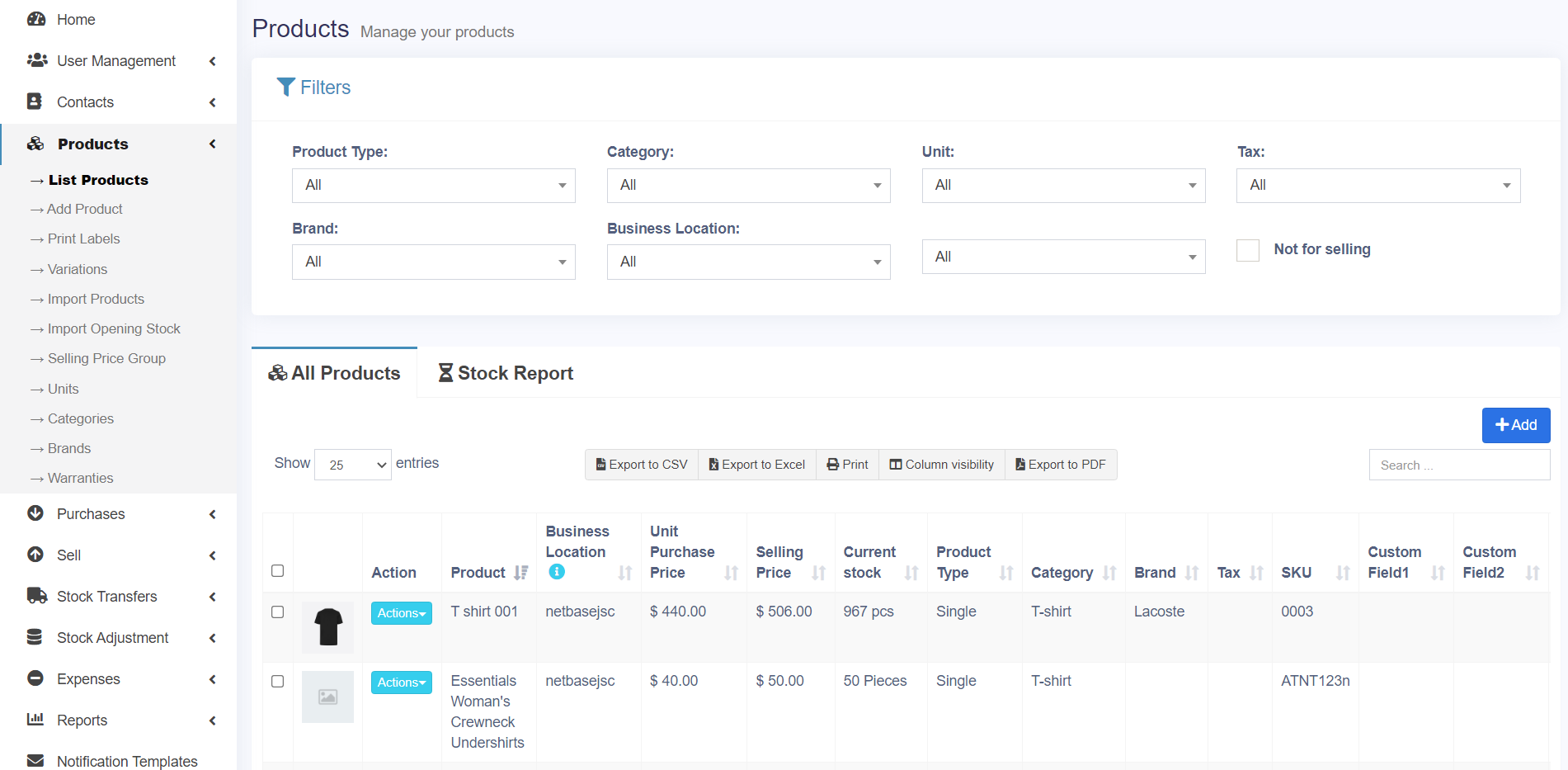Tick the checkbox for T shirt 001 row
Screen dimensions: 1568x770
click(x=278, y=612)
